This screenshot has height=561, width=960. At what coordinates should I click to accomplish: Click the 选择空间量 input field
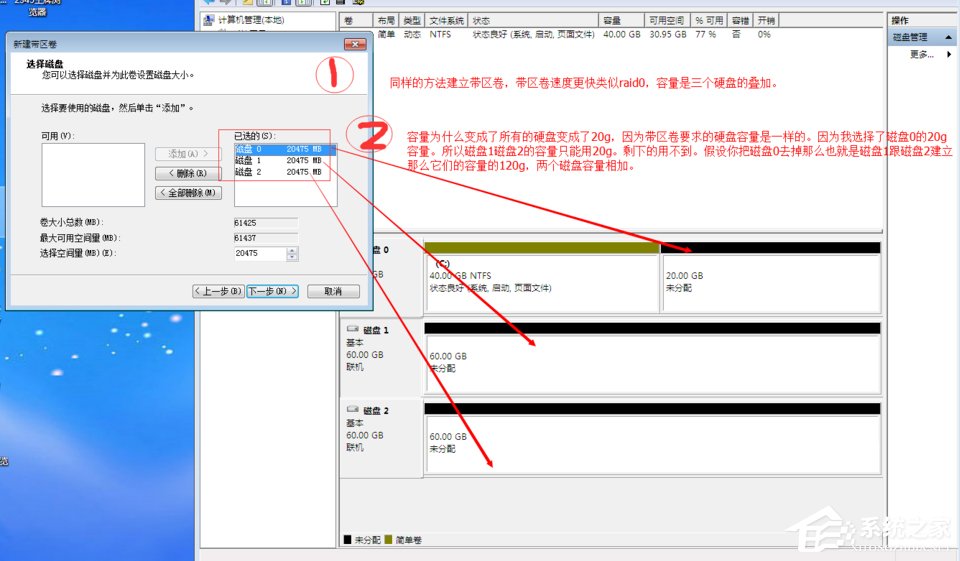coord(260,253)
